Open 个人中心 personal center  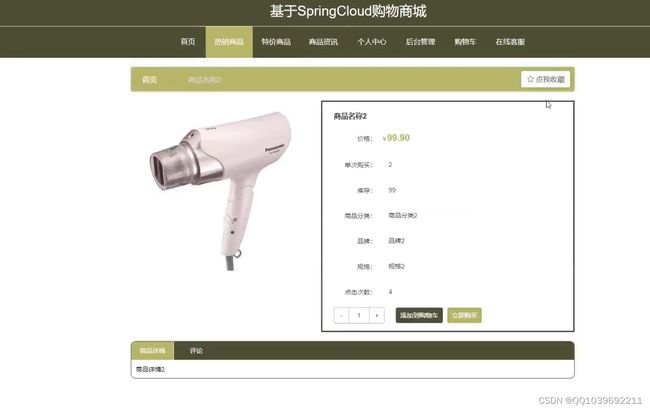[372, 42]
